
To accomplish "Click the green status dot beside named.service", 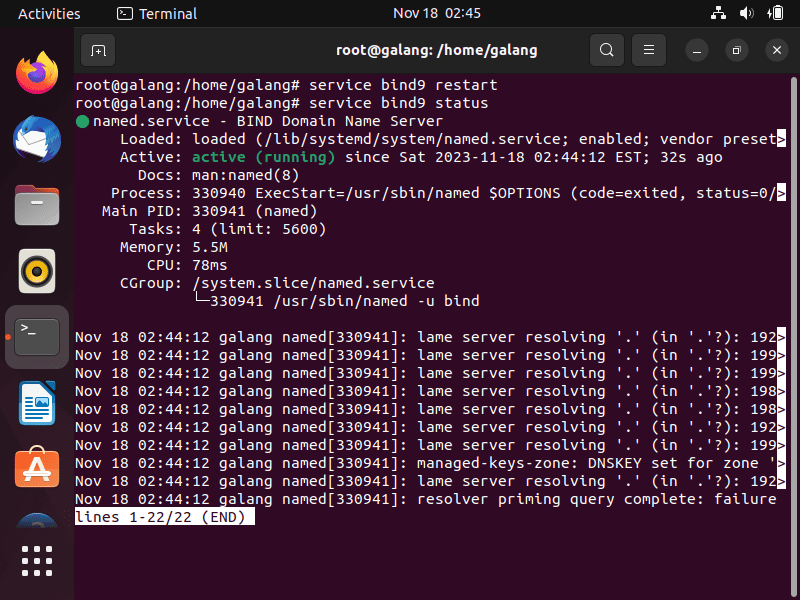I will [82, 121].
